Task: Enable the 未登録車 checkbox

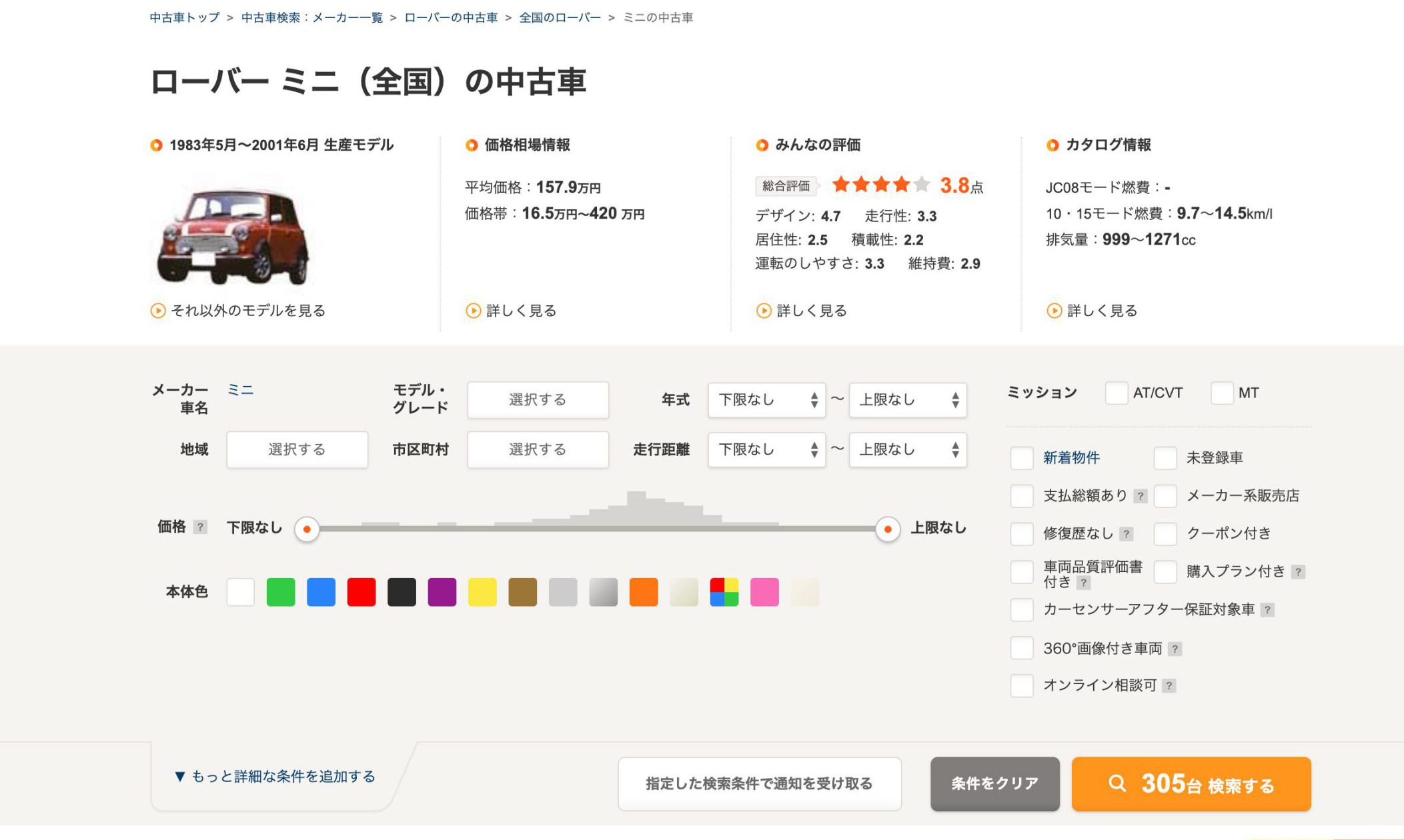Action: [1165, 458]
